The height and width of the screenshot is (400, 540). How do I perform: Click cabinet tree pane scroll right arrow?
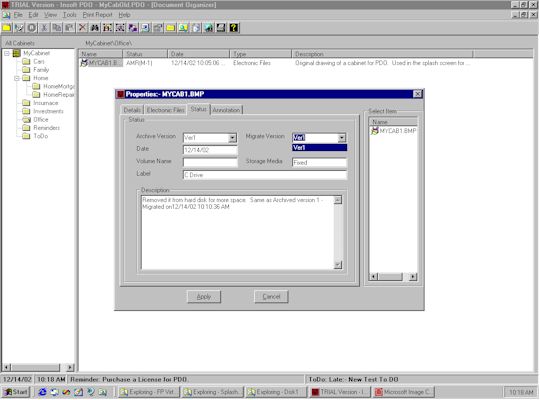tap(70, 367)
